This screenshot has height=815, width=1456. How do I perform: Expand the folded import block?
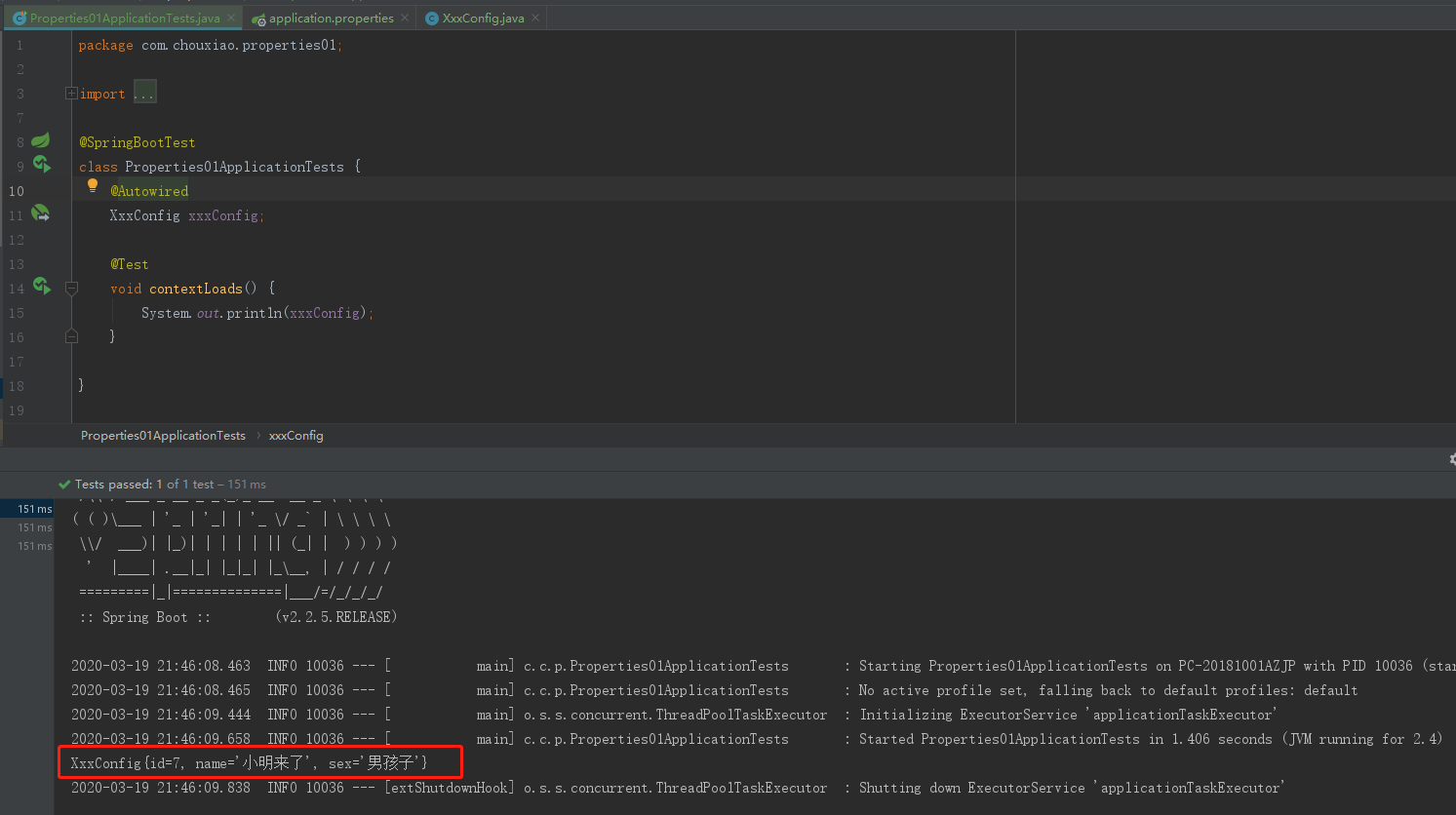tap(71, 94)
